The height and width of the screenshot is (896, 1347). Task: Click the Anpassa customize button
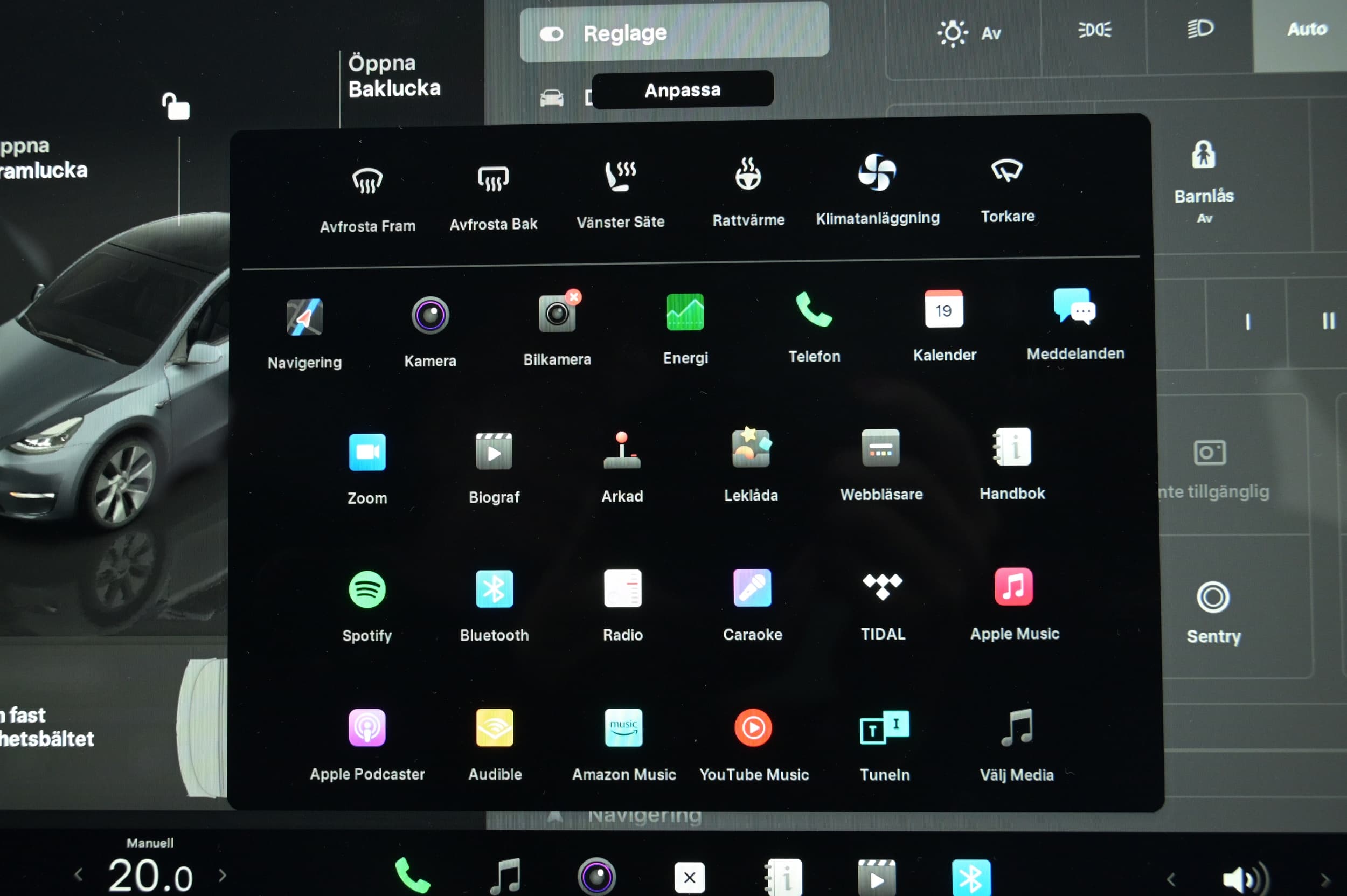click(x=682, y=90)
